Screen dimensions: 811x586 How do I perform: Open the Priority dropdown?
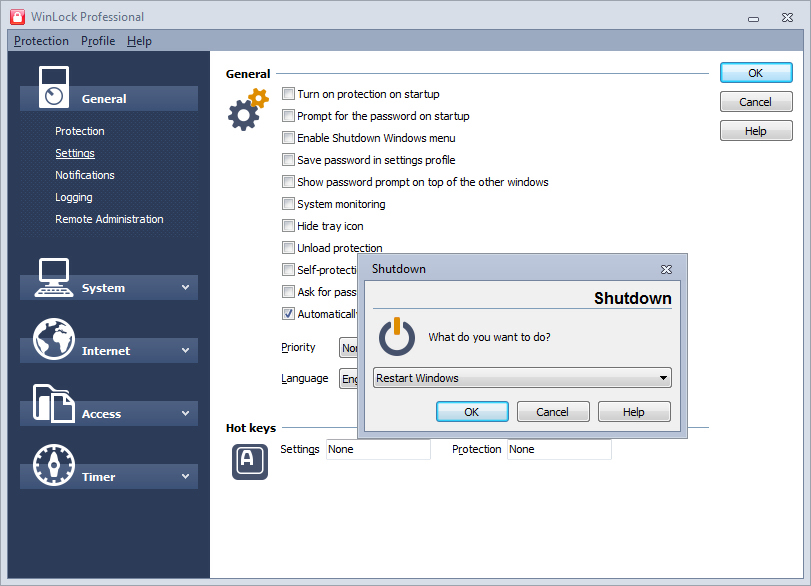coord(349,348)
